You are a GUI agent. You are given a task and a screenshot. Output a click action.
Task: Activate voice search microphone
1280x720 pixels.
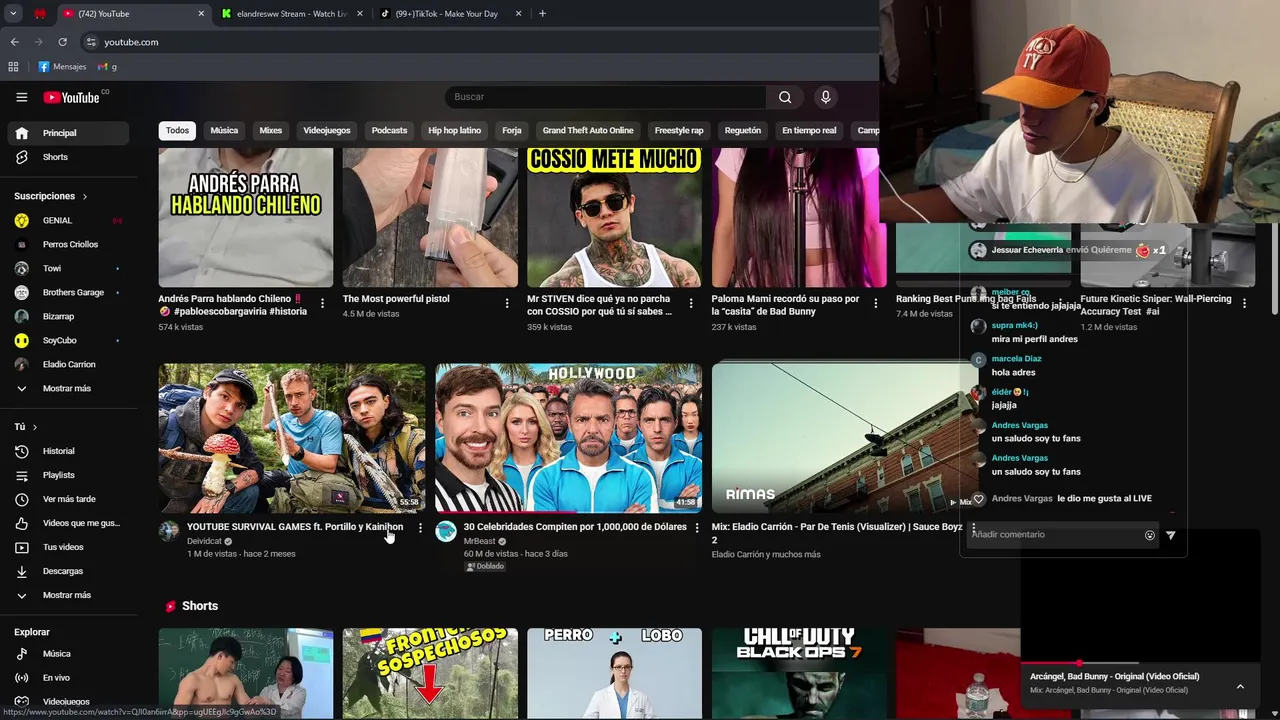(825, 97)
